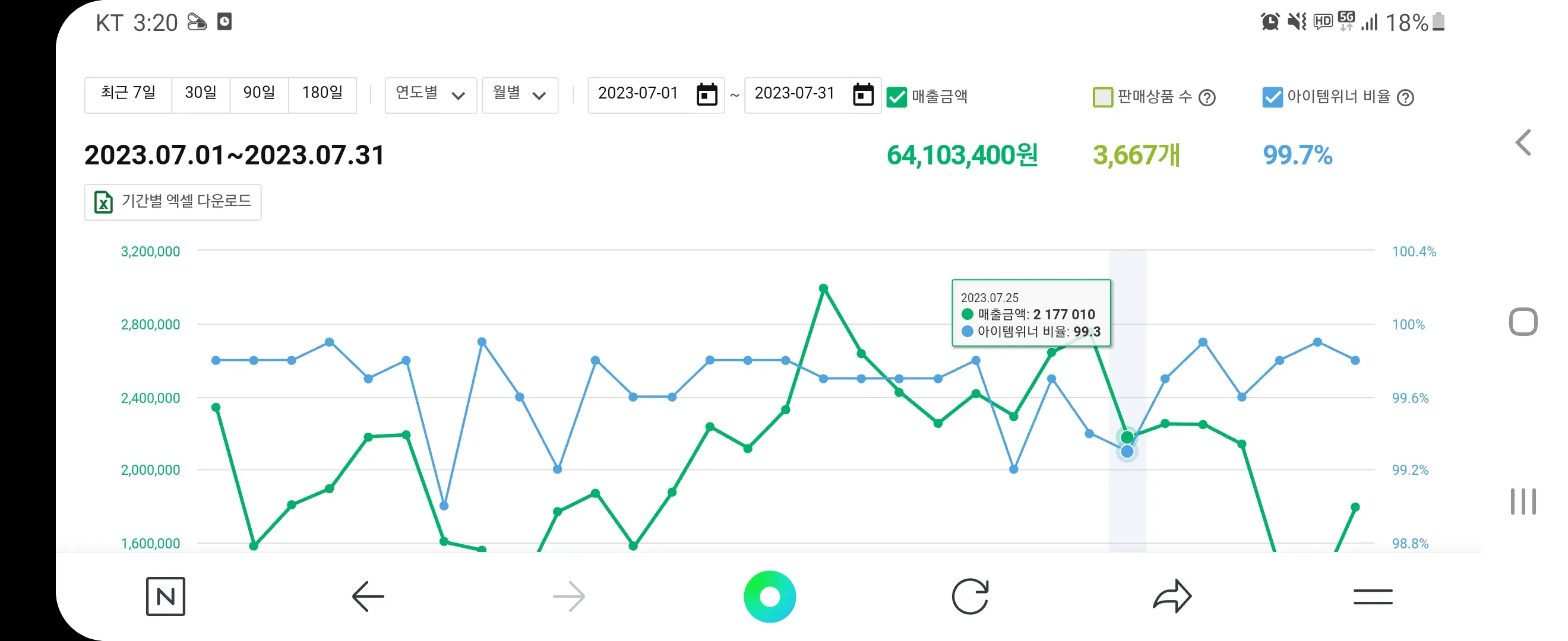1568x641 pixels.
Task: Open the 월별 dropdown
Action: (x=520, y=95)
